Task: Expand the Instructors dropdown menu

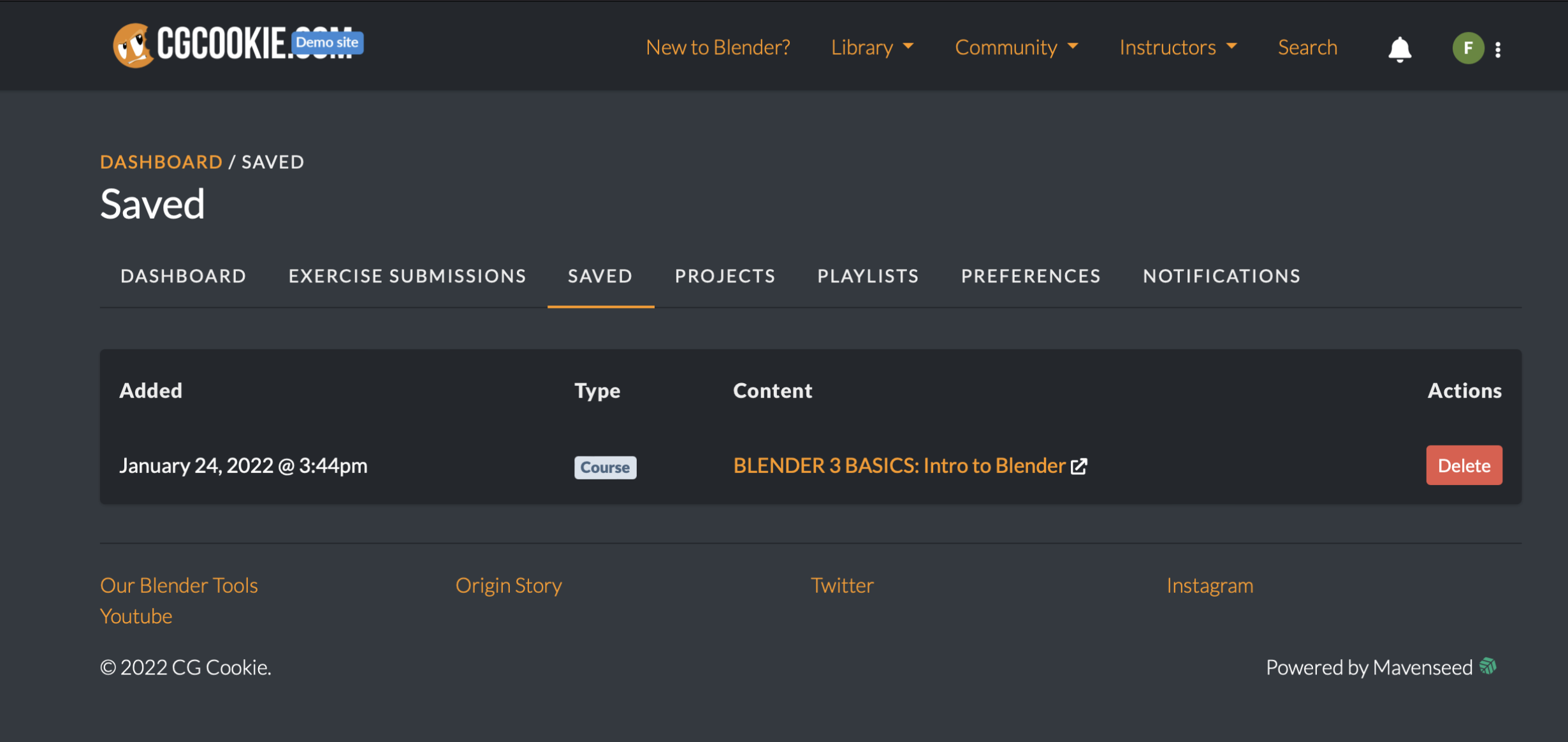Action: [1178, 47]
